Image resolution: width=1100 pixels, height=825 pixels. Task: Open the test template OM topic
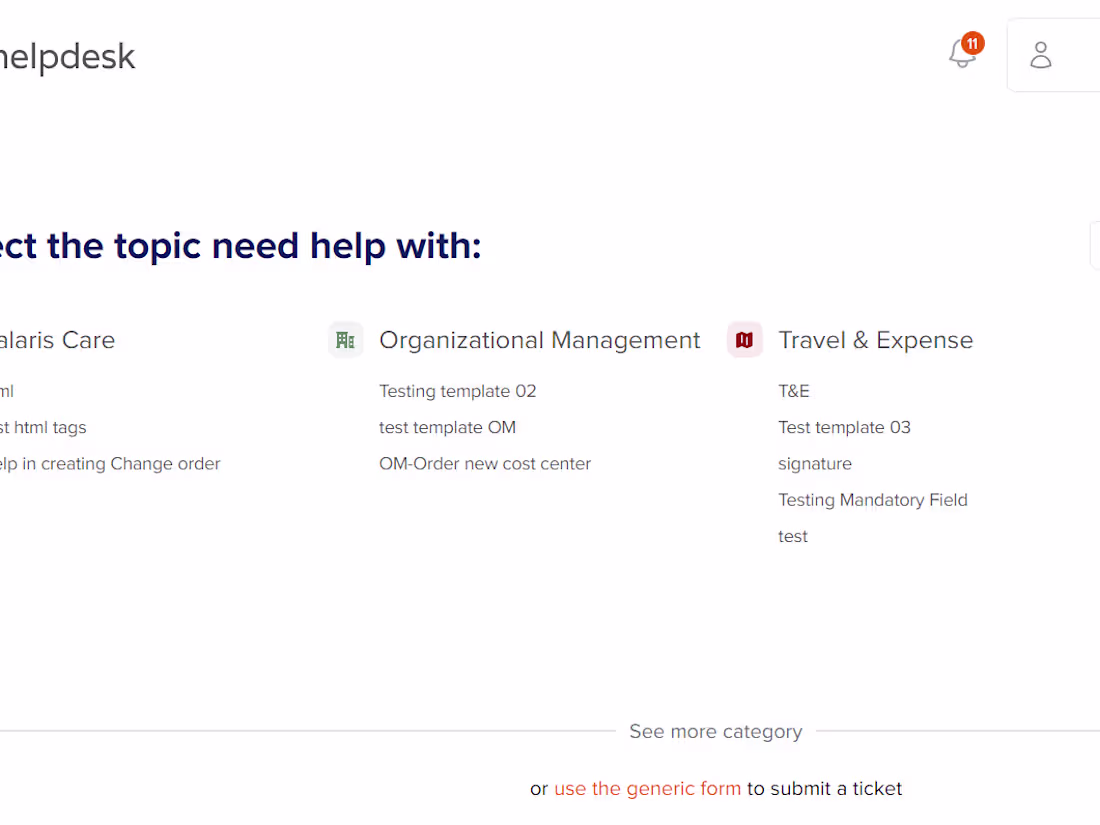(447, 427)
